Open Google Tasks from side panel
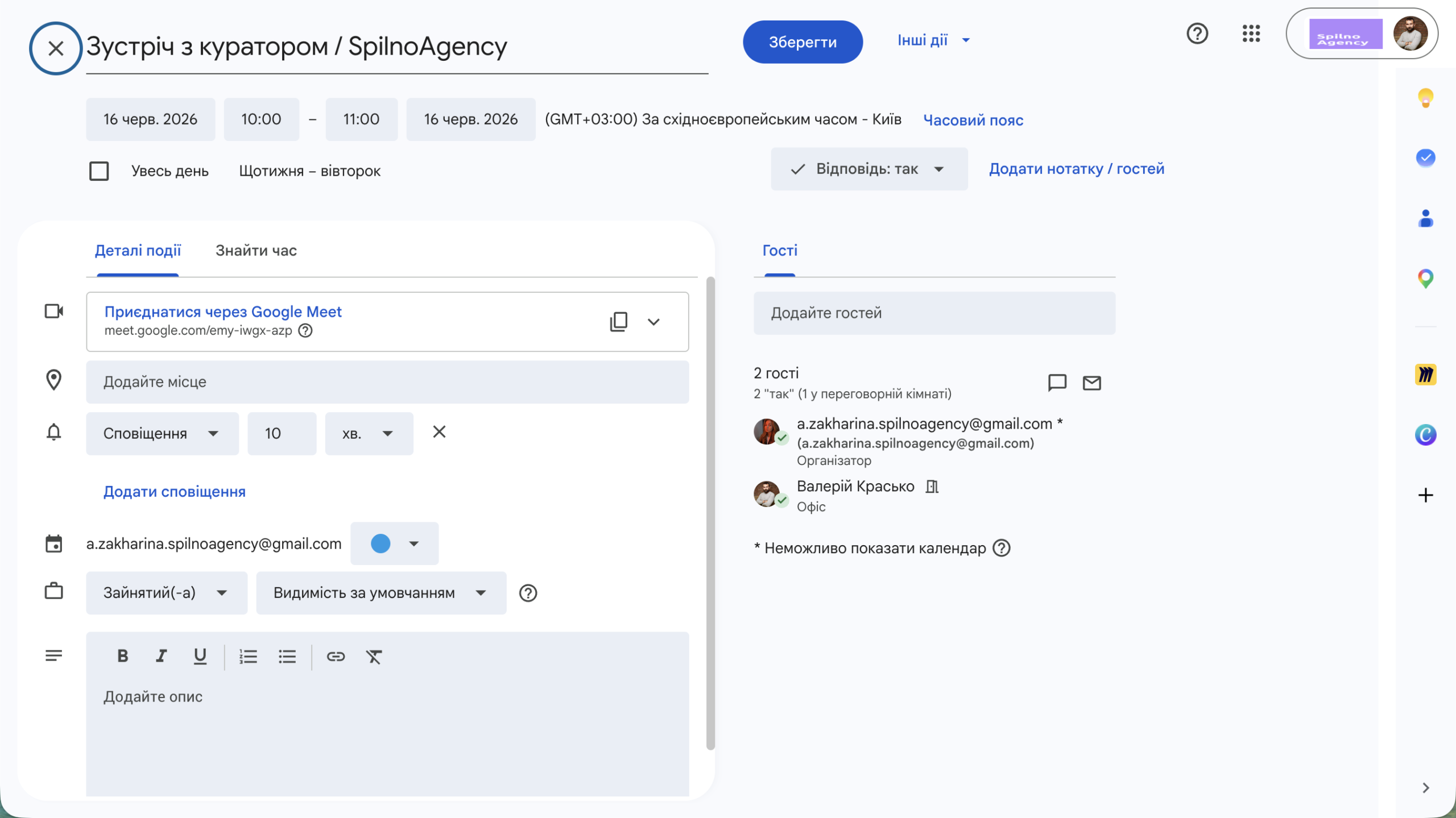1456x818 pixels. tap(1425, 157)
